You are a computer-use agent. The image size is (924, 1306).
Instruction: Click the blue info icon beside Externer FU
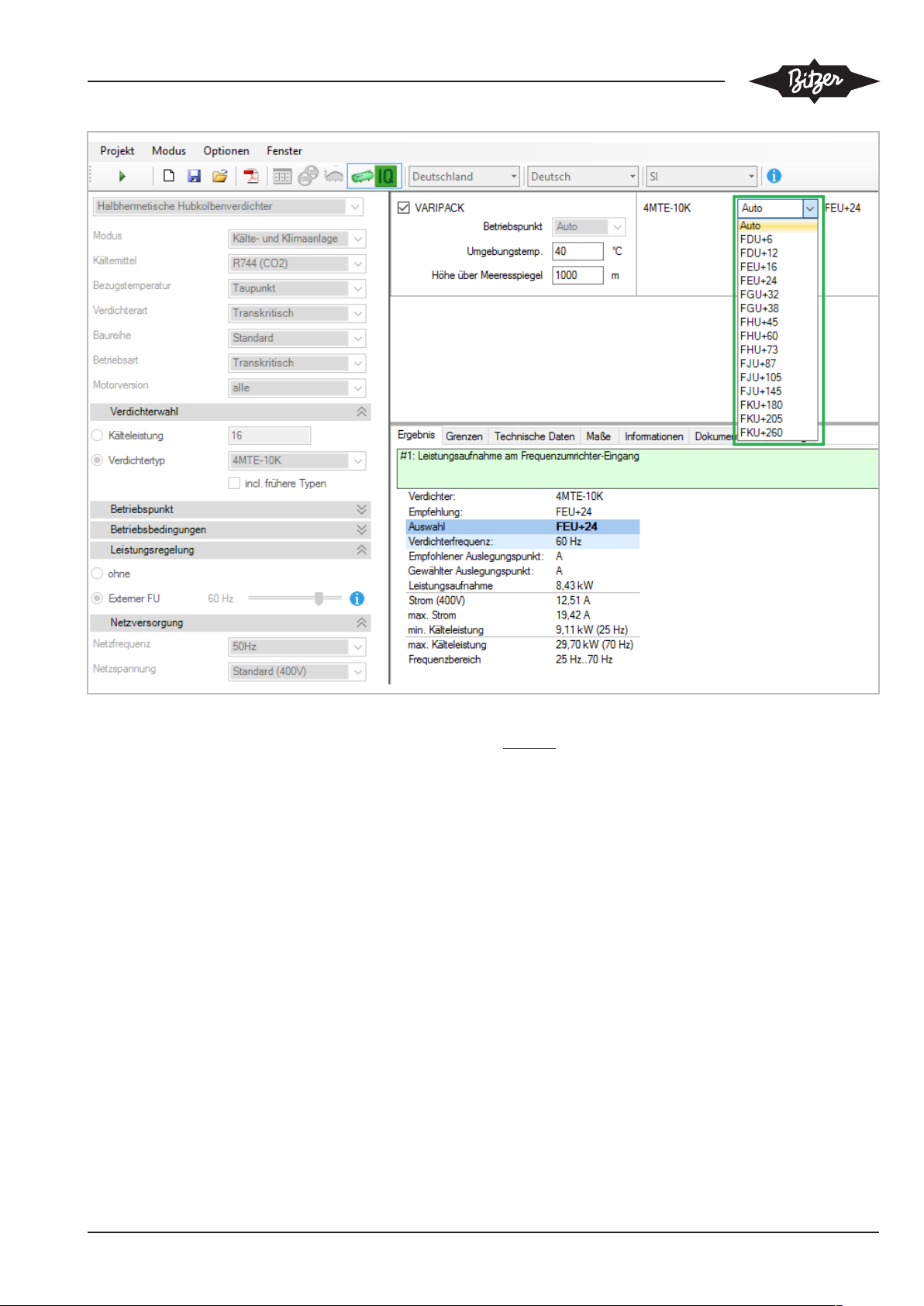[357, 598]
